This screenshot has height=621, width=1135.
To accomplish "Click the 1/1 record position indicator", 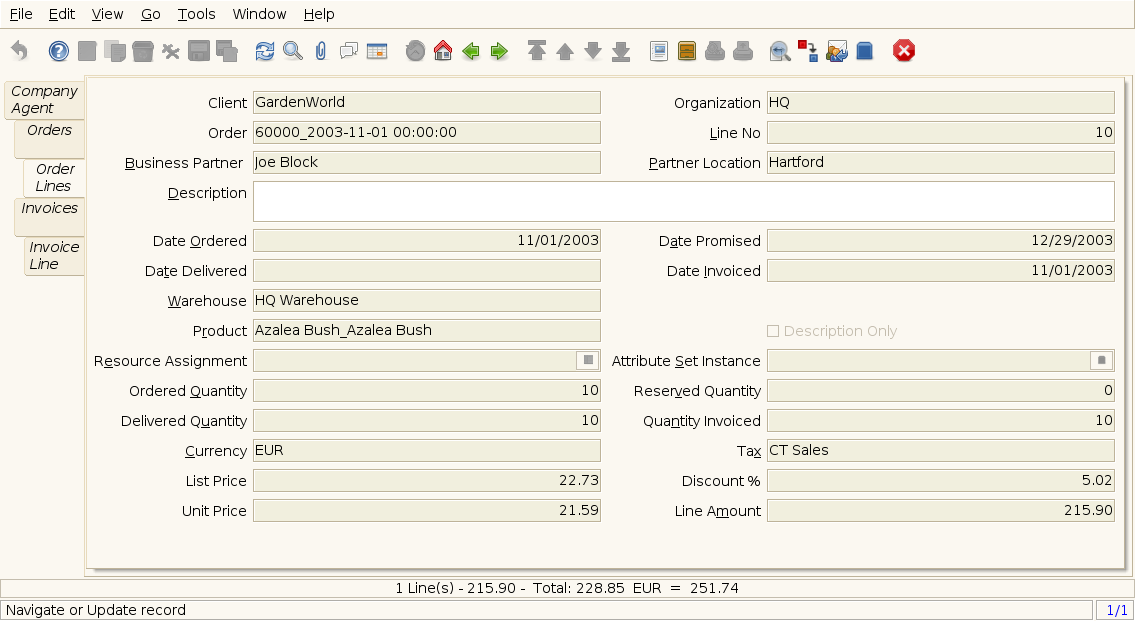I will (x=1115, y=610).
